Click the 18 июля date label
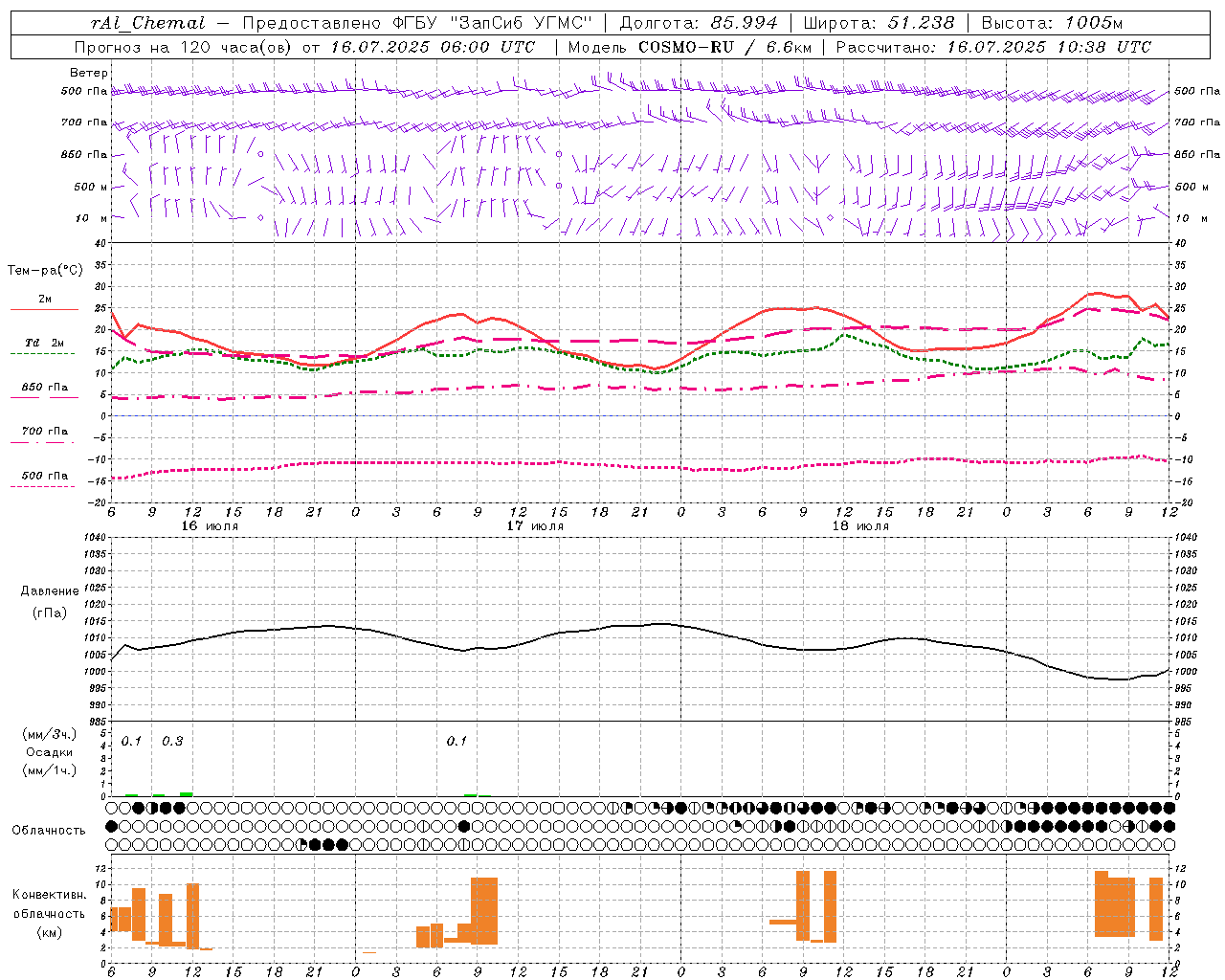This screenshot has height=980, width=1225. click(860, 525)
